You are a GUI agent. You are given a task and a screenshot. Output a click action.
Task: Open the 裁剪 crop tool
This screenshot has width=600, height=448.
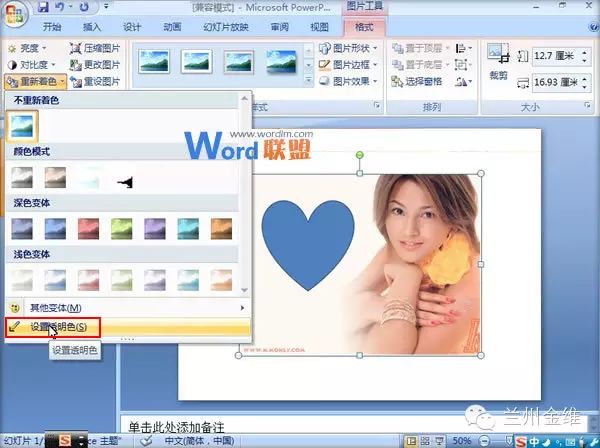[498, 61]
